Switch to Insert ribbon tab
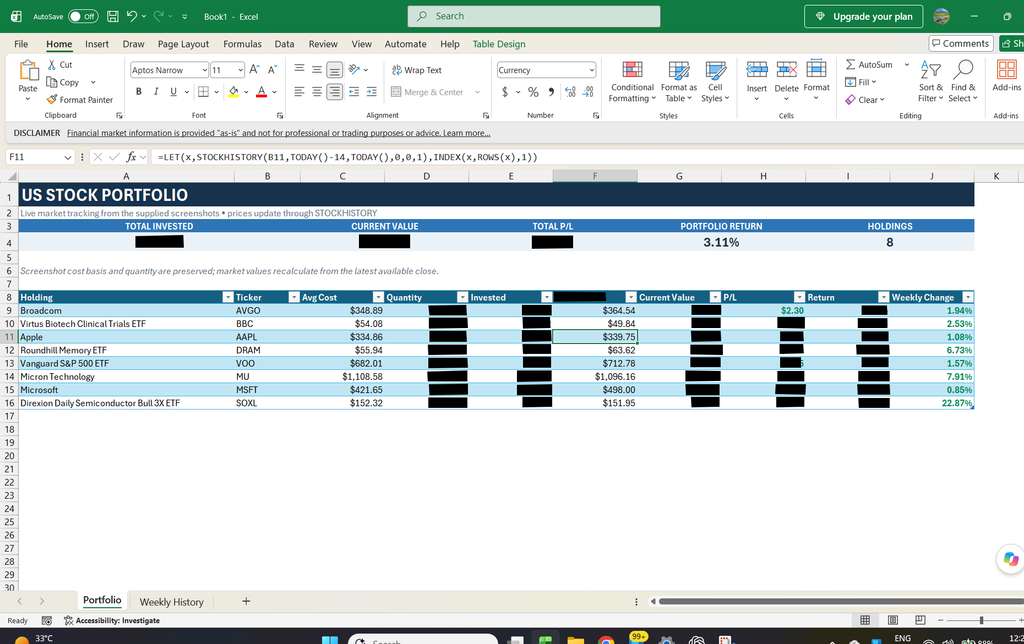The height and width of the screenshot is (644, 1024). [97, 44]
